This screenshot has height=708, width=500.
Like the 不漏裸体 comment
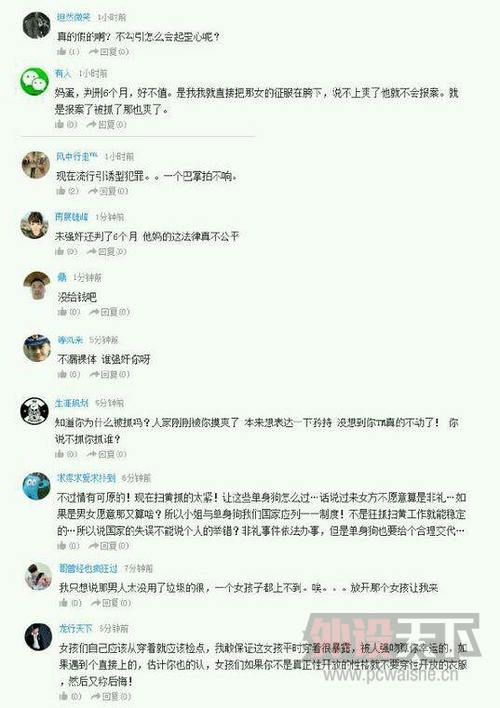click(69, 374)
